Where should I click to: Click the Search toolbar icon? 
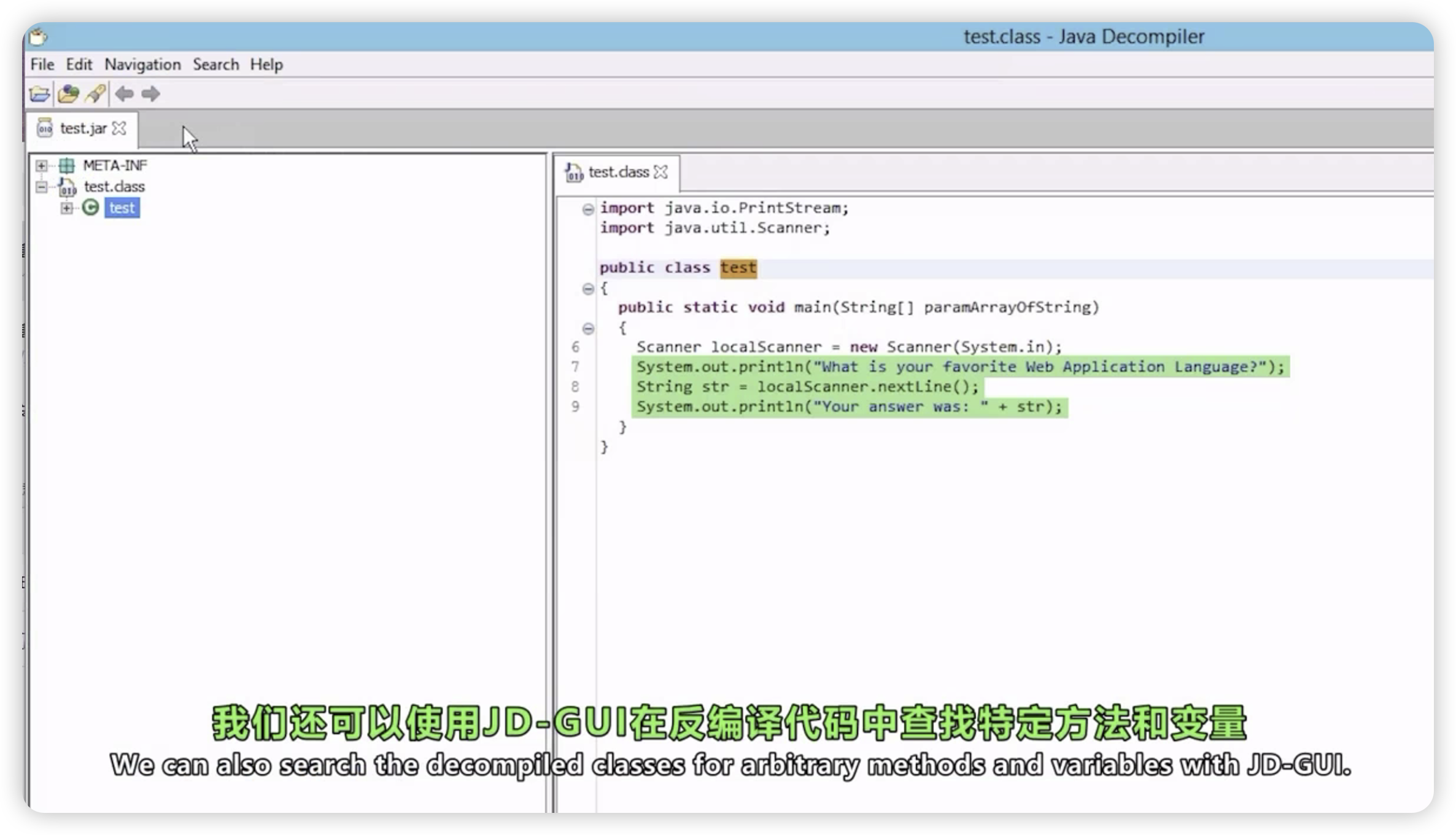95,94
